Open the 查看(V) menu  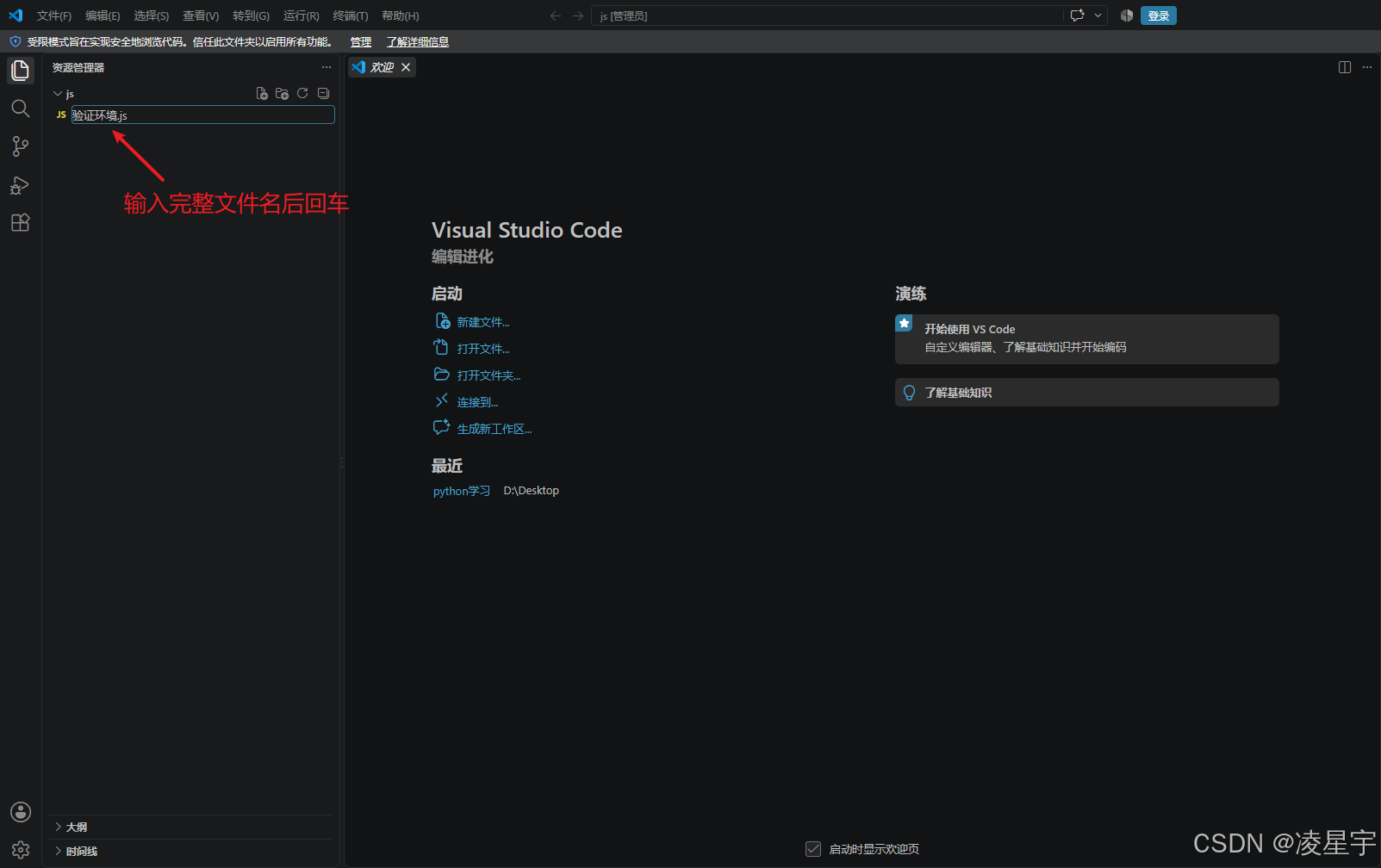pos(201,15)
